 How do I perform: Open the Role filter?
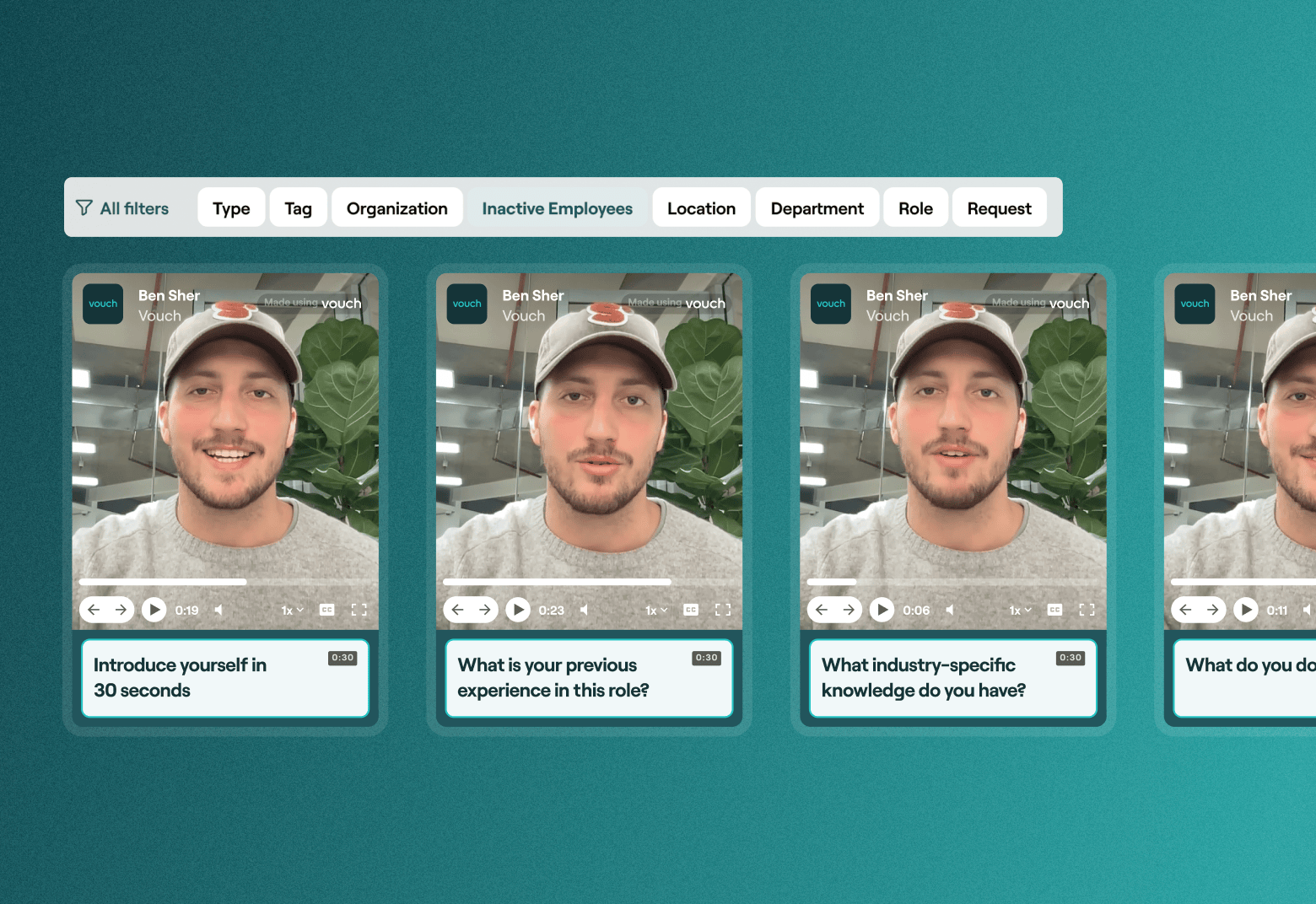[915, 207]
